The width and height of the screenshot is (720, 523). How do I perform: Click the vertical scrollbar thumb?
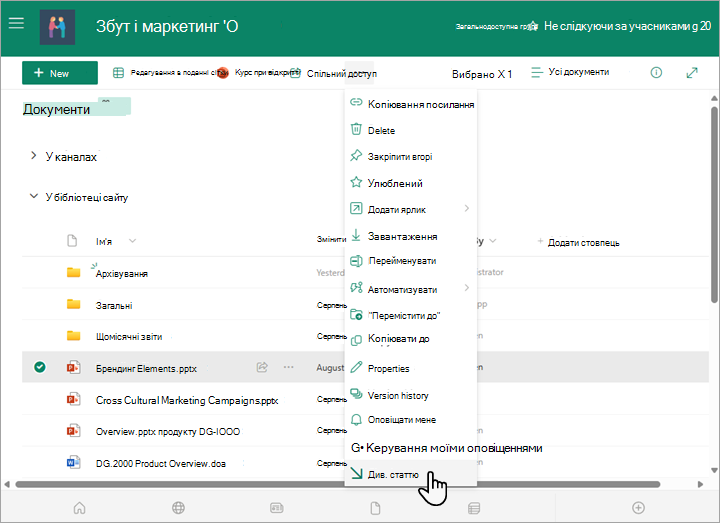pos(714,204)
